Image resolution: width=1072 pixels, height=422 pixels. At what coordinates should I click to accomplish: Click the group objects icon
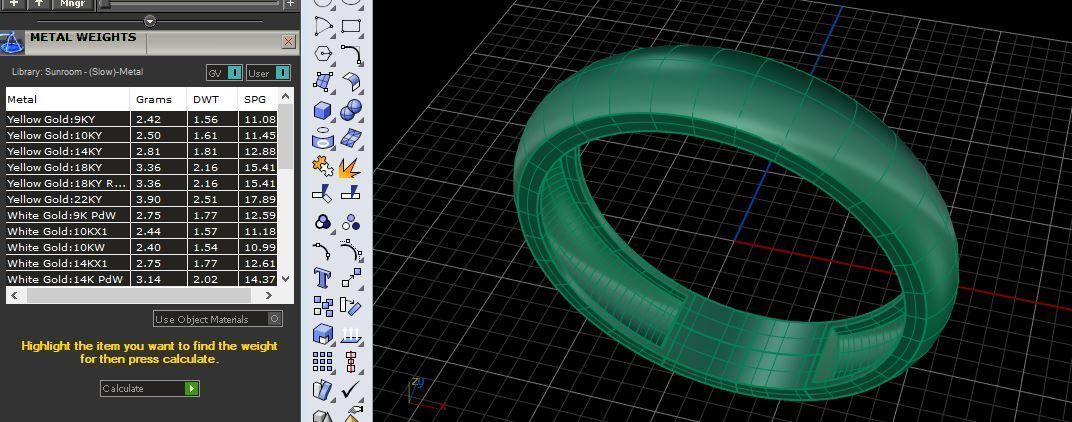[x=323, y=222]
